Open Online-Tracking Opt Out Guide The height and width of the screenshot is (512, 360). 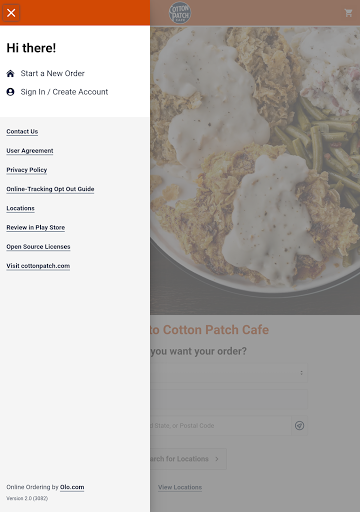(50, 189)
